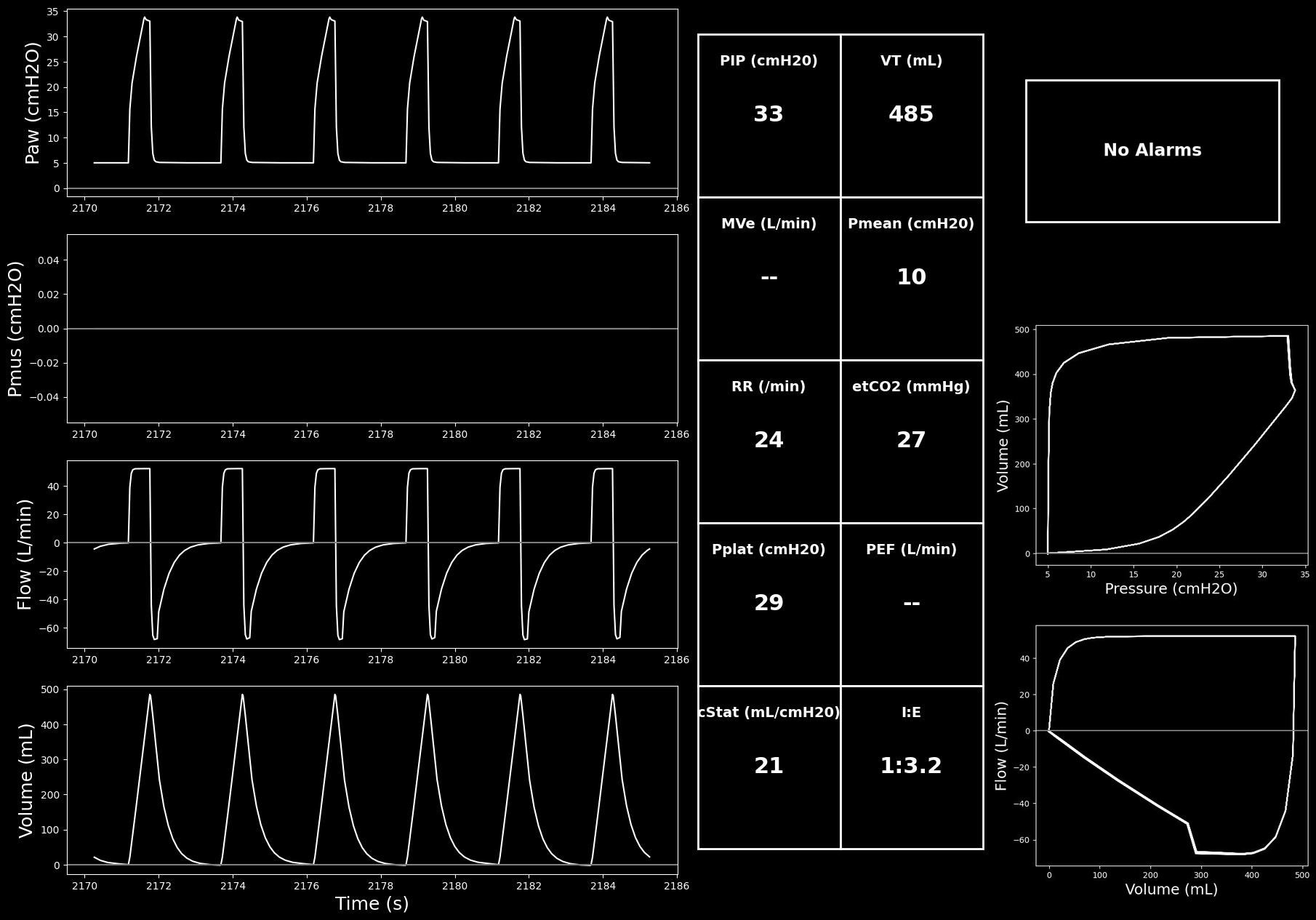Select the etCO2 (mmHg) label

911,387
